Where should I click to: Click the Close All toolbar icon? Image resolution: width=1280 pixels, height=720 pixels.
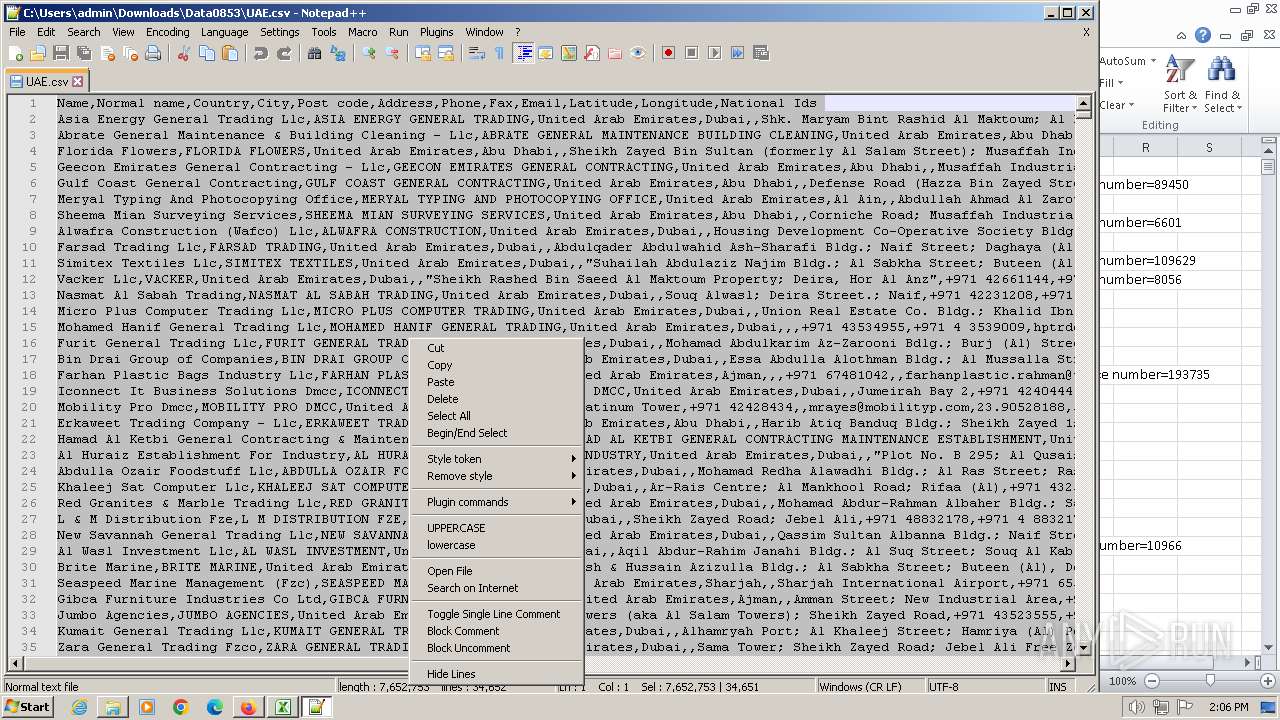130,53
